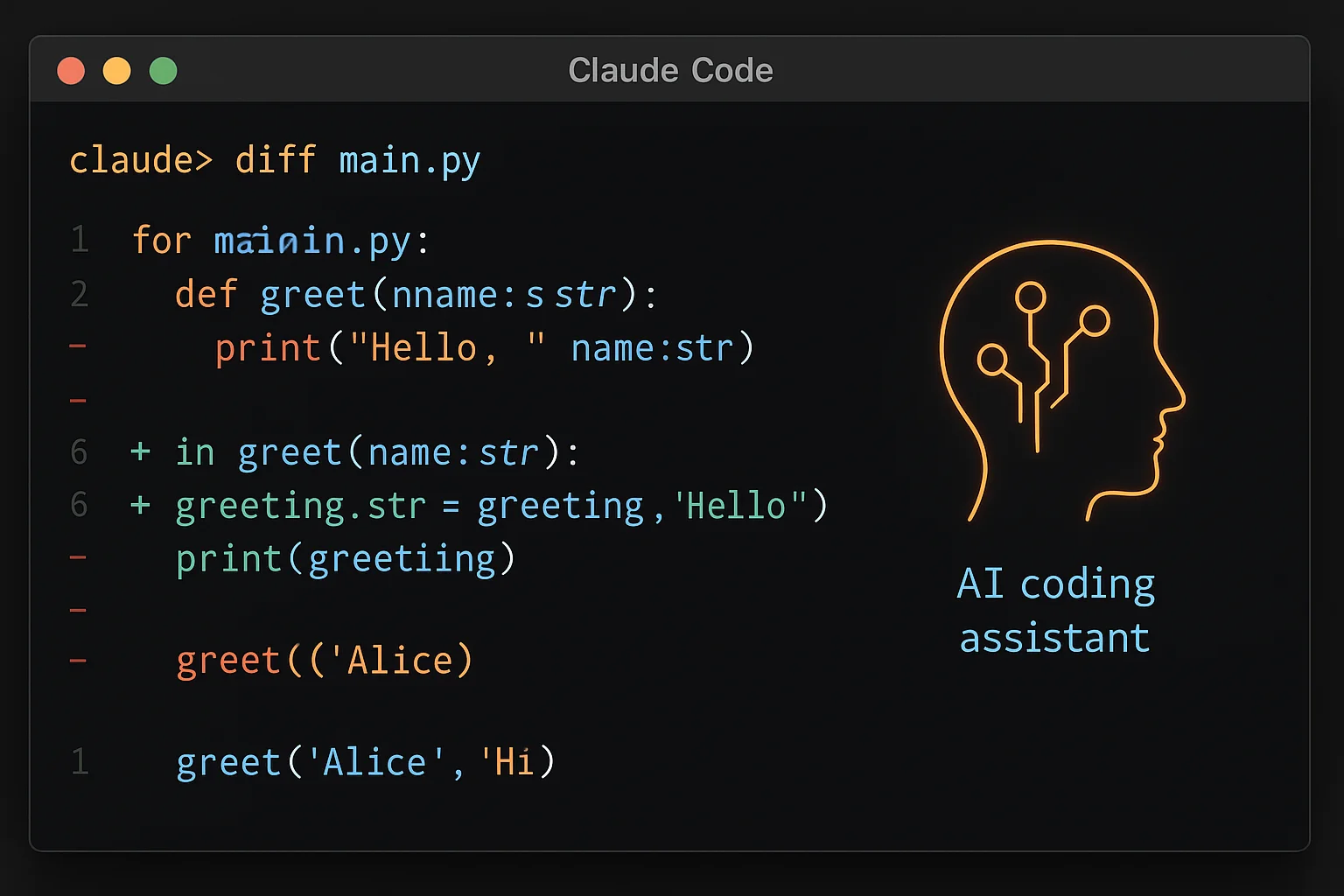The height and width of the screenshot is (896, 1344).
Task: Click the plus marker beside greeting.str line
Action: click(138, 505)
